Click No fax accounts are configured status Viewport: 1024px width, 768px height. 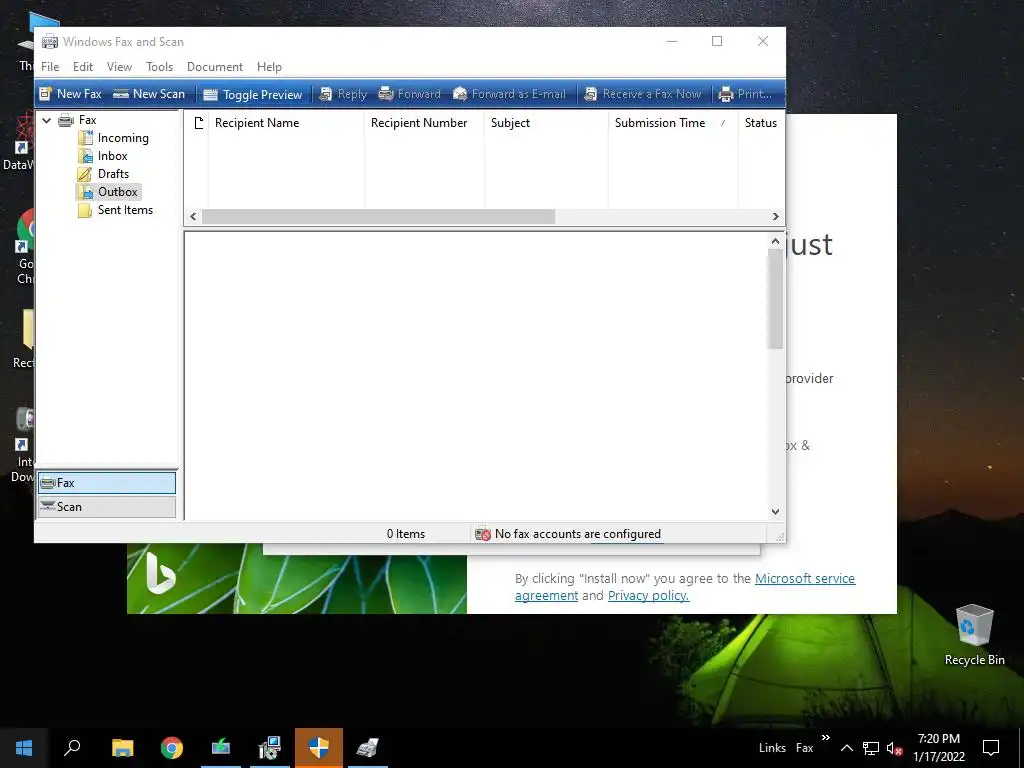568,534
